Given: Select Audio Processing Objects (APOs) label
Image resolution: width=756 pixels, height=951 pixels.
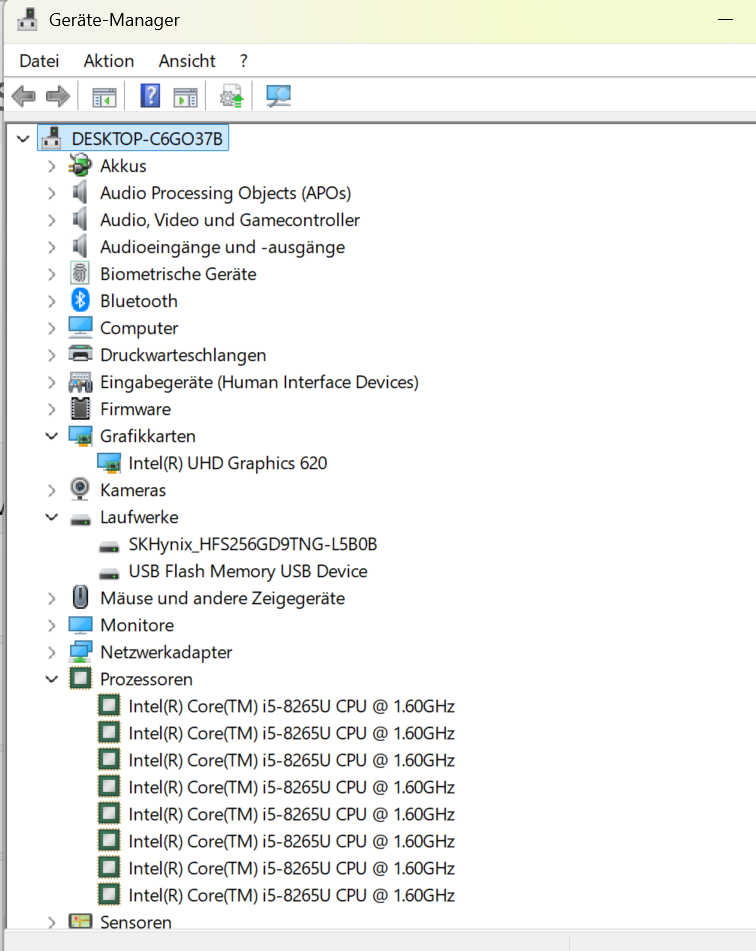Looking at the screenshot, I should coord(225,193).
